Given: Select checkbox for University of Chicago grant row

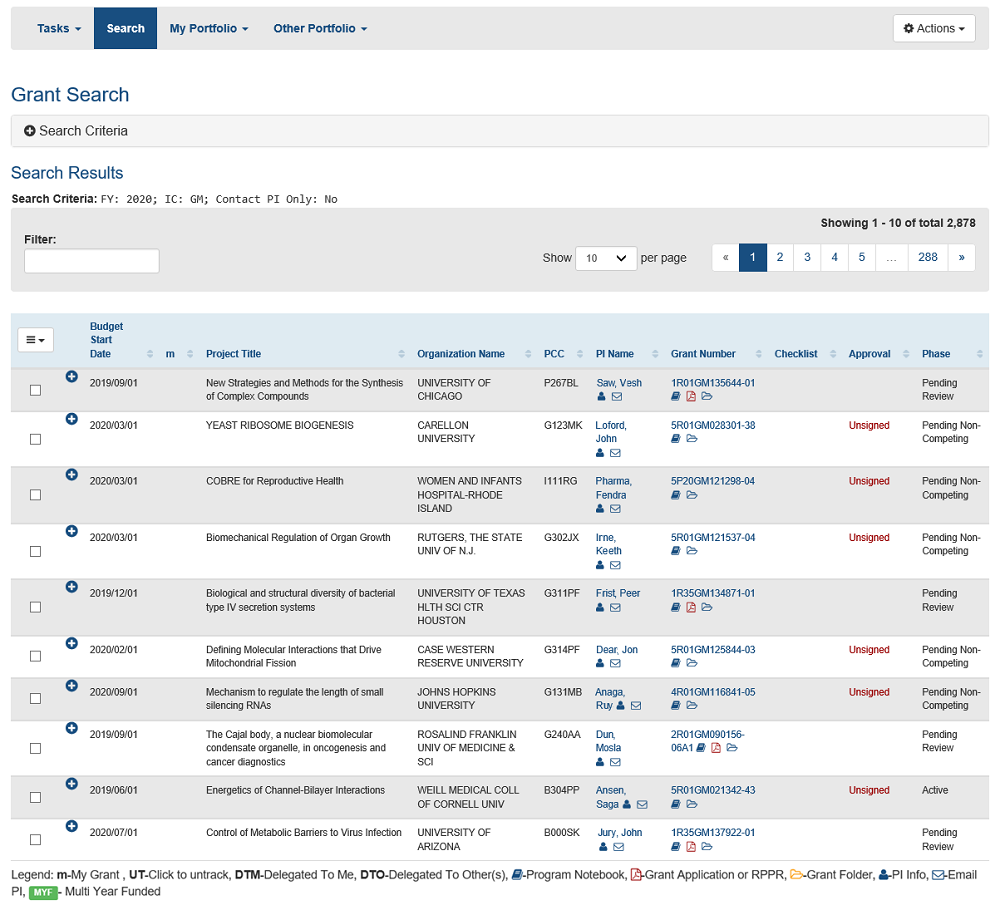Looking at the screenshot, I should pos(36,390).
